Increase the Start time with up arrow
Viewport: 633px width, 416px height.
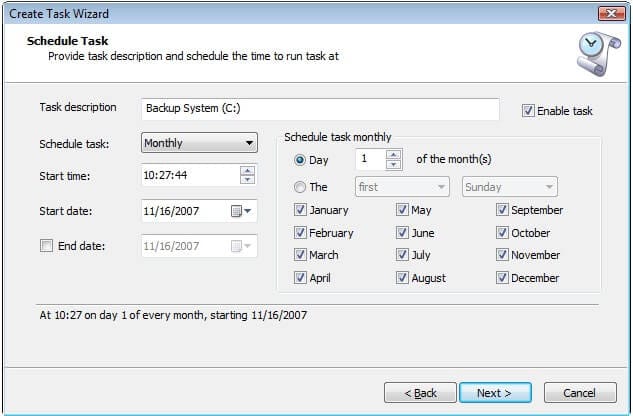(x=247, y=170)
